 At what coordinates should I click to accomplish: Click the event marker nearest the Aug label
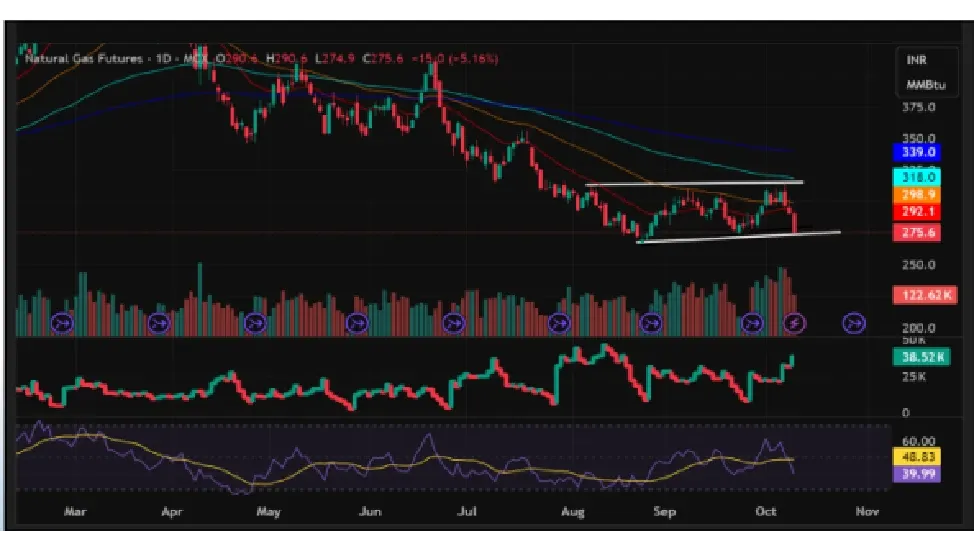click(x=559, y=323)
